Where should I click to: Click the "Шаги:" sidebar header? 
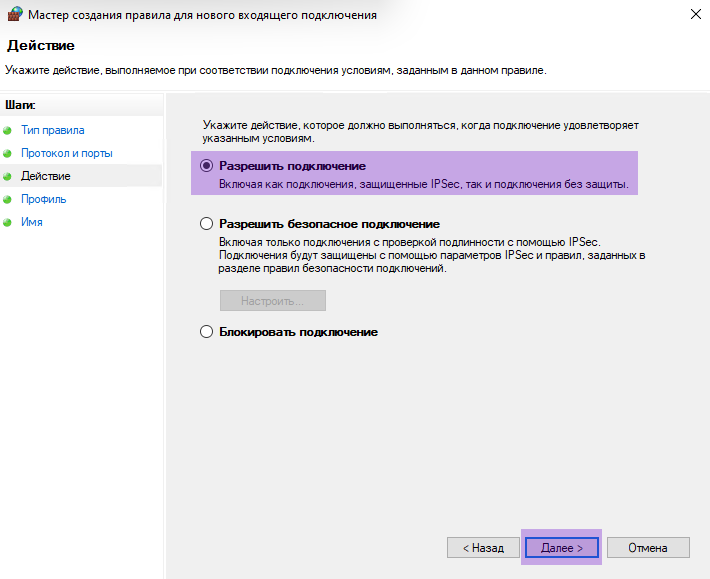[20, 105]
